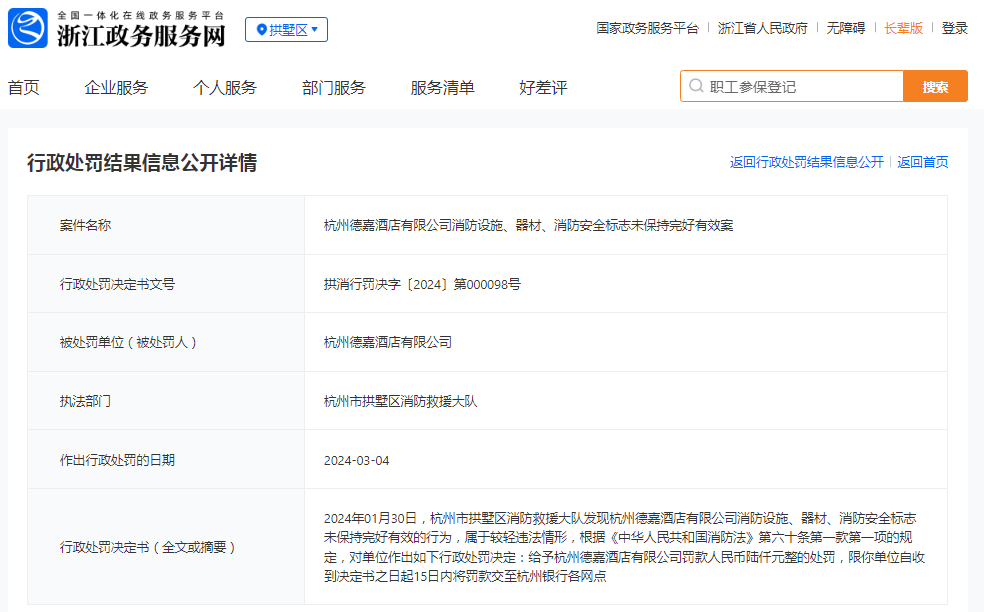Follow the 返回首页 link
This screenshot has width=984, height=612.
pyautogui.click(x=922, y=162)
